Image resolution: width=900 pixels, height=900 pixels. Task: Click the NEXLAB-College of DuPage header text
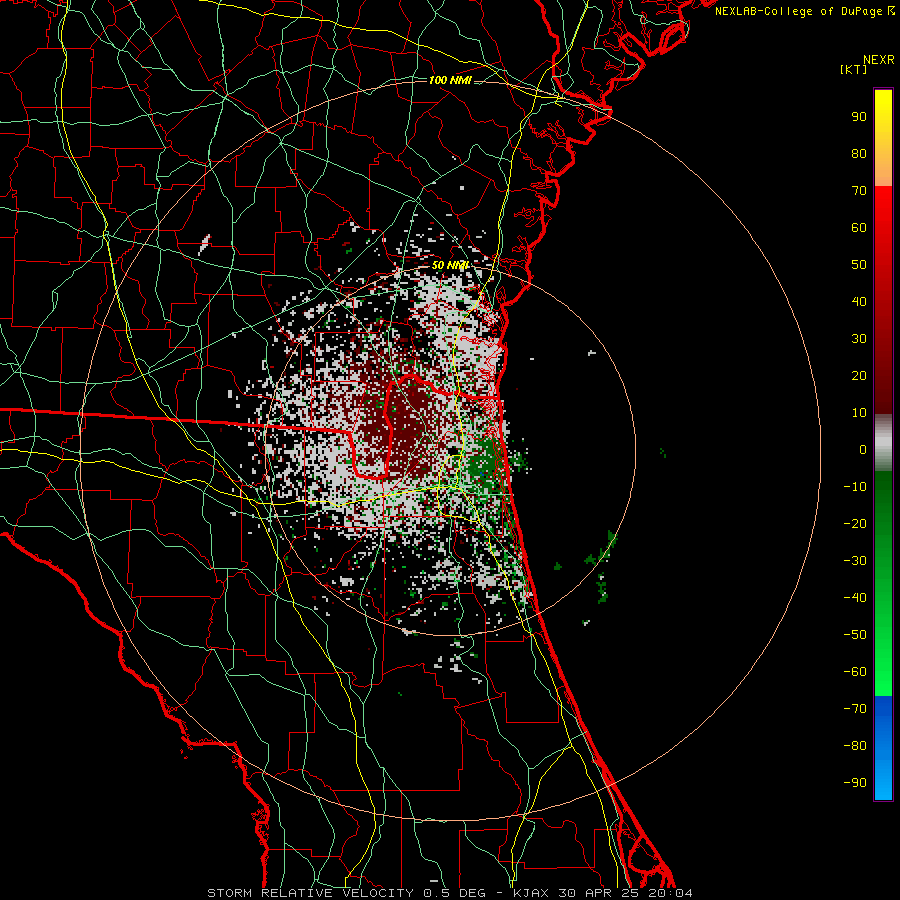(804, 11)
